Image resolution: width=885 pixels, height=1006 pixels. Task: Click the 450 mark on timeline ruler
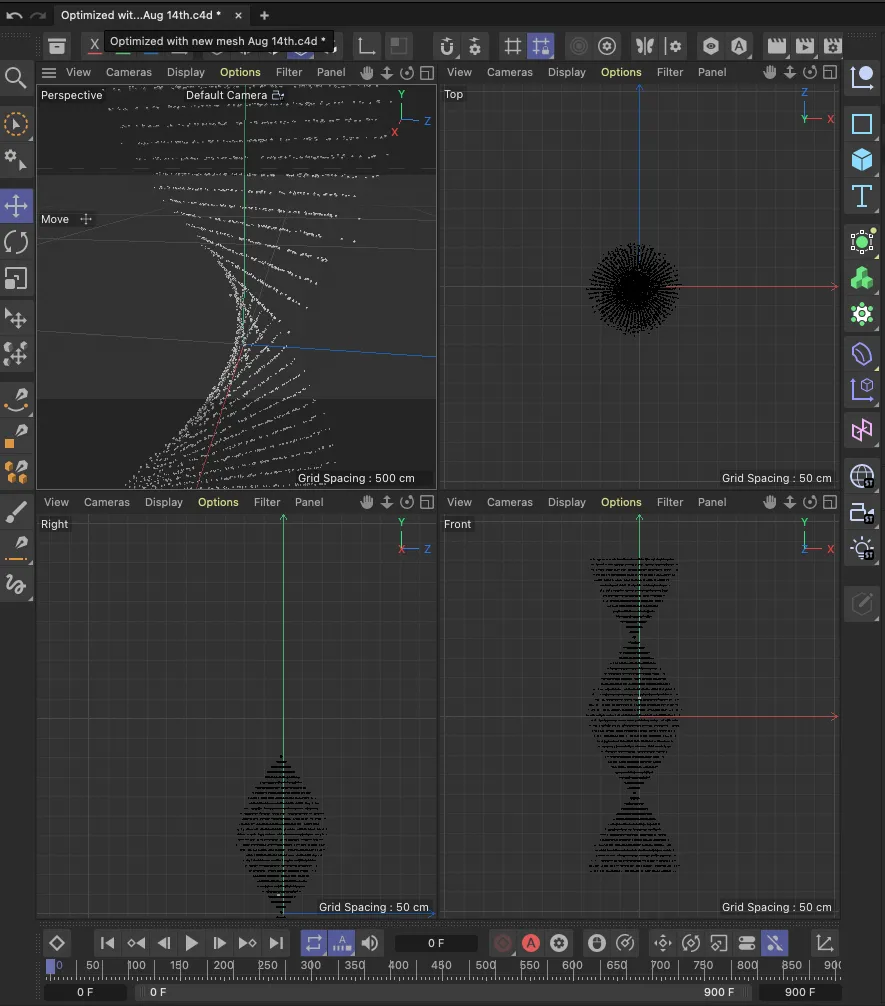point(441,966)
